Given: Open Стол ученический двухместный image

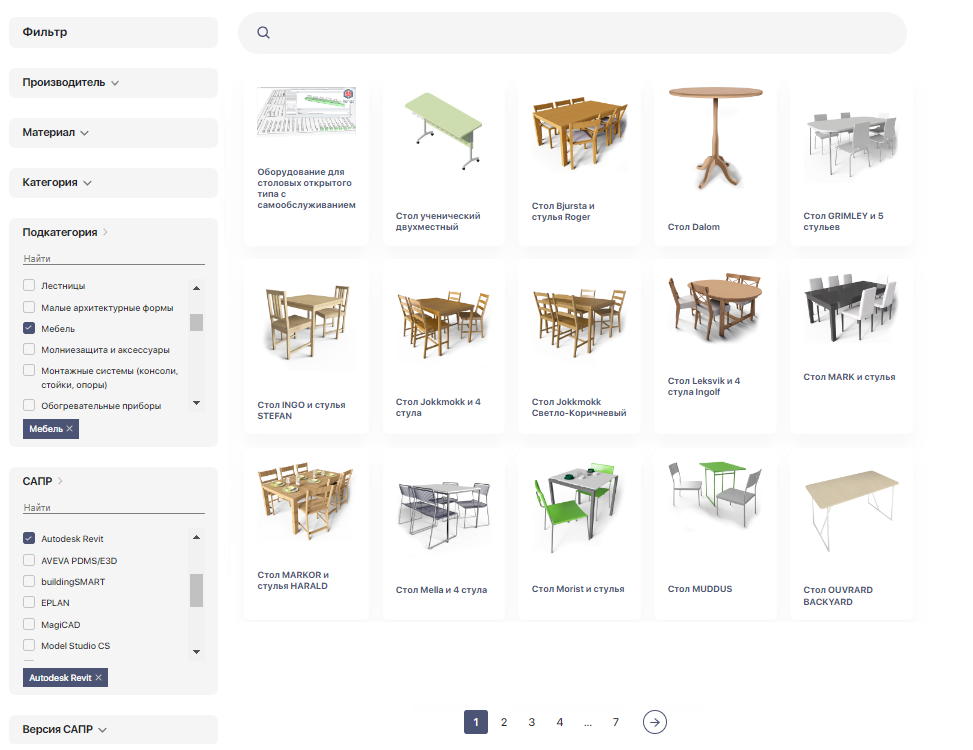Looking at the screenshot, I should click(x=443, y=131).
